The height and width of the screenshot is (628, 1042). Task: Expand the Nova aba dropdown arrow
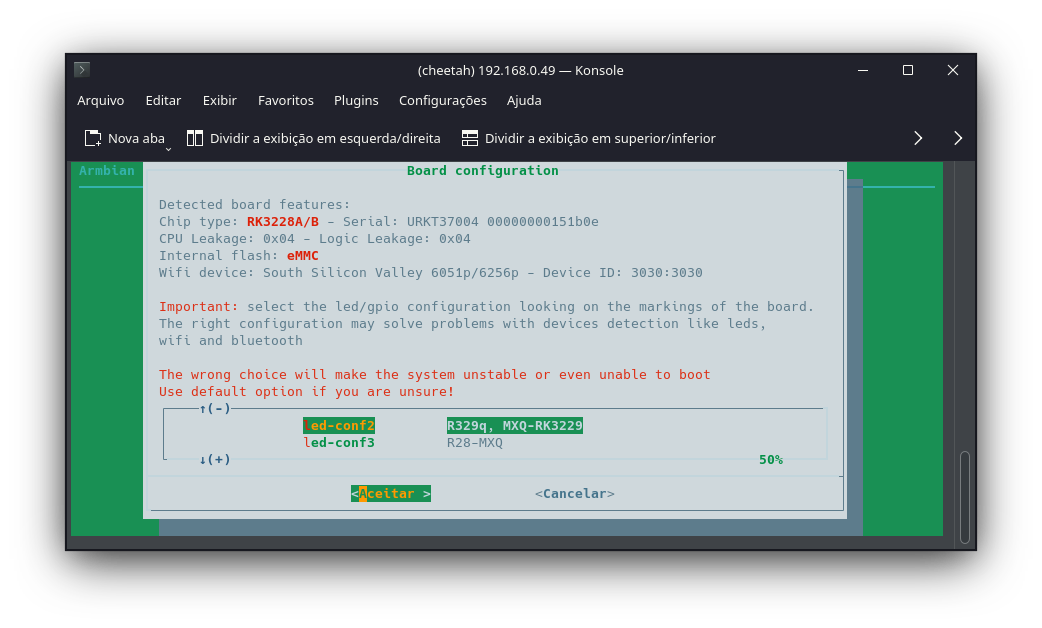click(x=169, y=149)
